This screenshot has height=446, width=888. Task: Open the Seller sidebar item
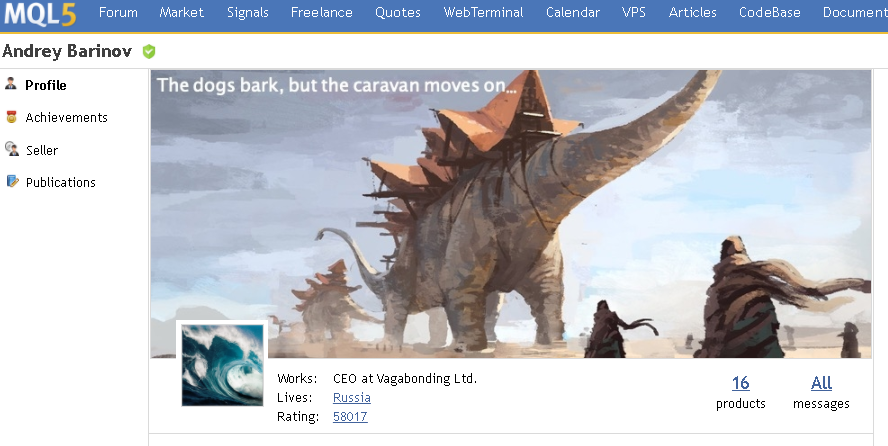(42, 150)
